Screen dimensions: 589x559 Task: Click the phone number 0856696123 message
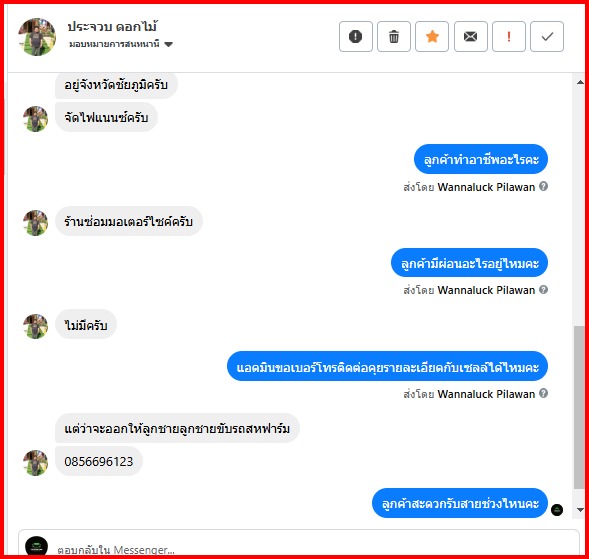pyautogui.click(x=99, y=461)
